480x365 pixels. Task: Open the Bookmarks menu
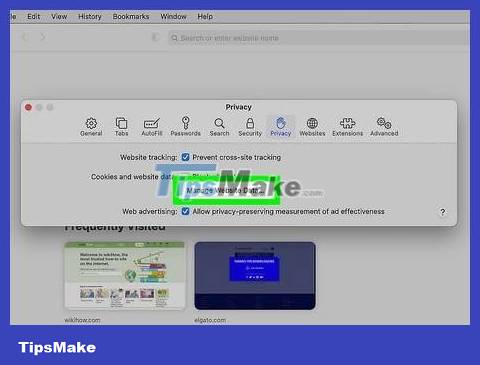(x=131, y=16)
